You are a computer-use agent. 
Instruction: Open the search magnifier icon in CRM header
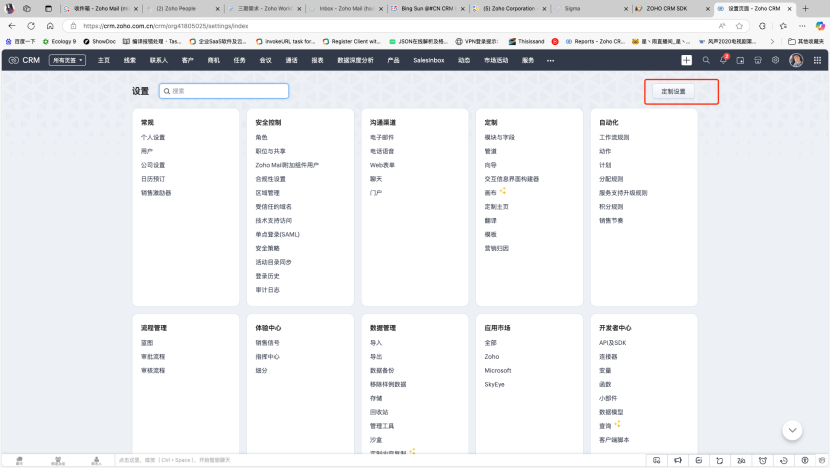706,60
